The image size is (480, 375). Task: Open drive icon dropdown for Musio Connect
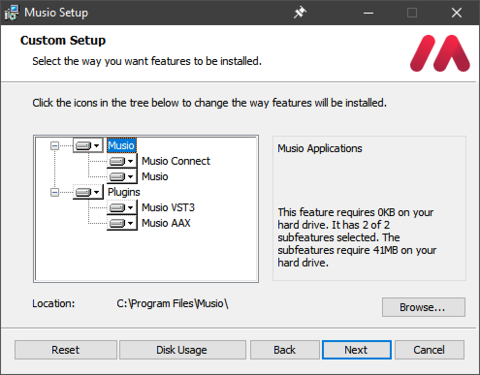point(122,161)
